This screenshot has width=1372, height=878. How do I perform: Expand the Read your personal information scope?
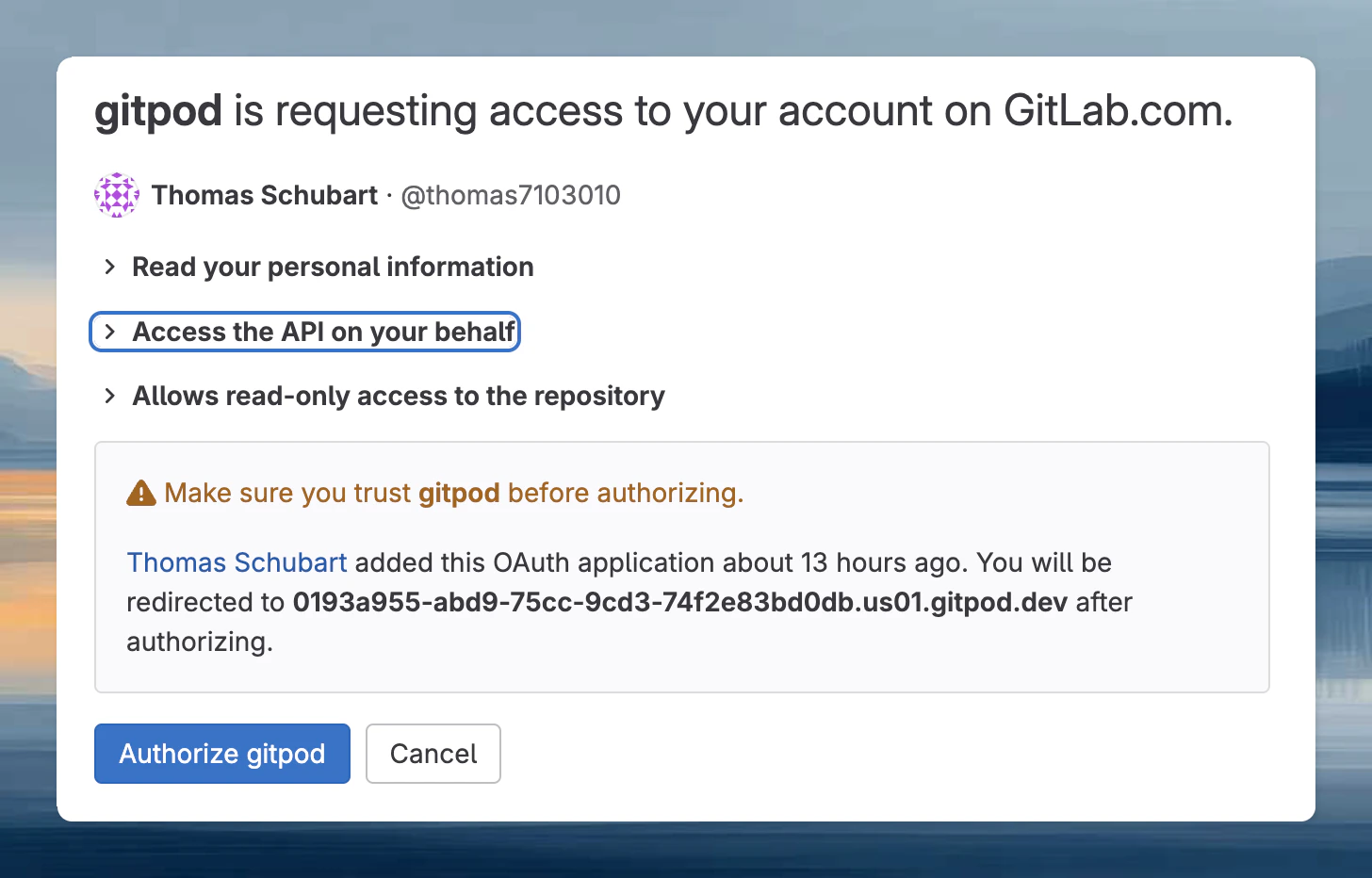[x=333, y=267]
